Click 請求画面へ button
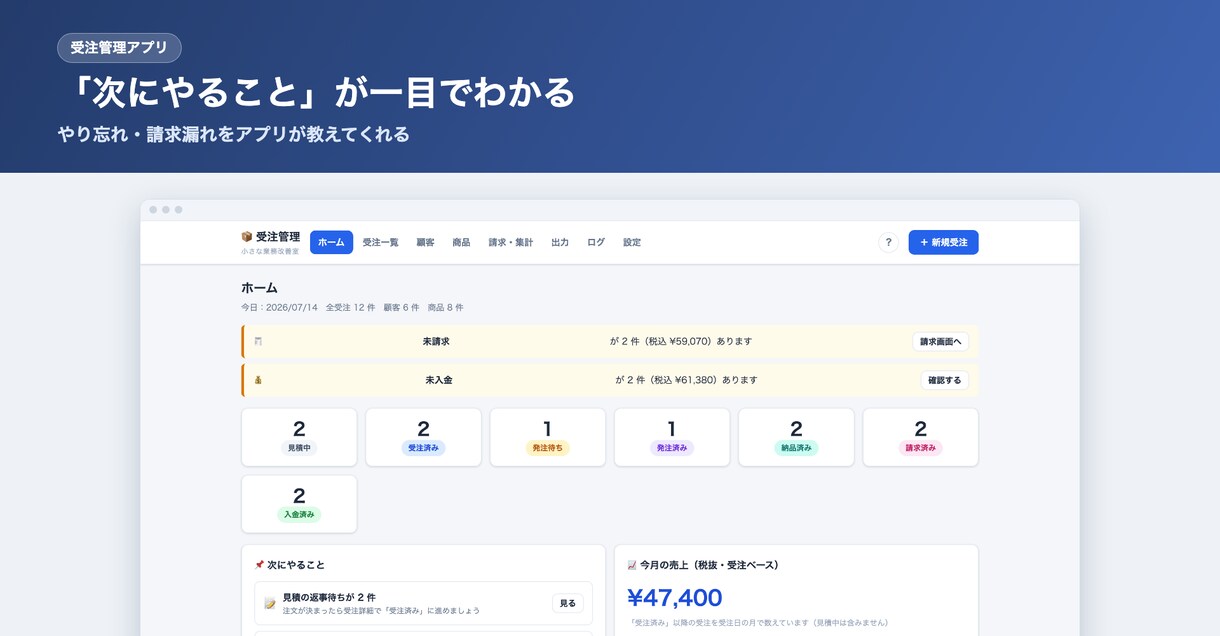 940,341
